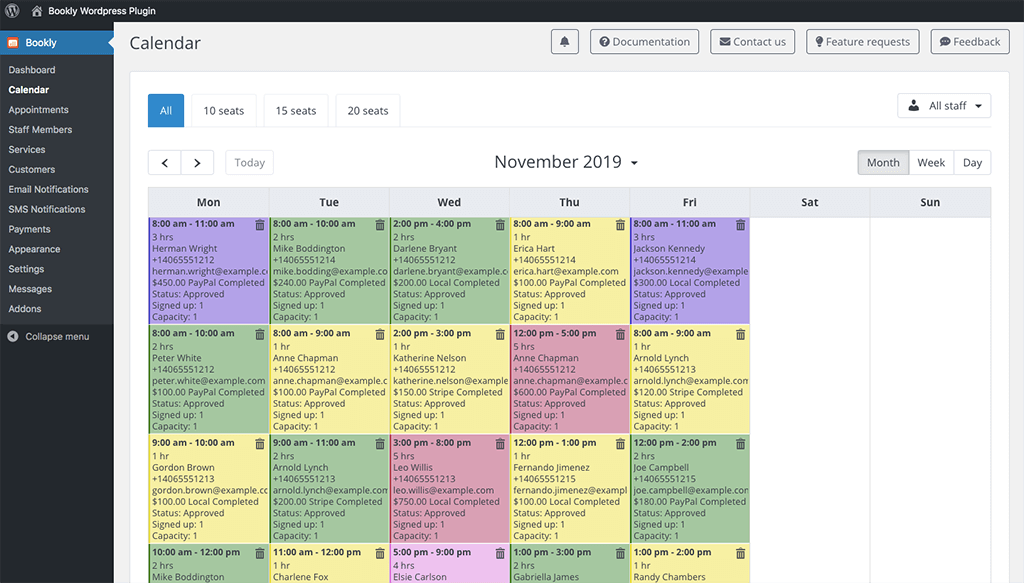Delete Gabriella James's appointment

click(620, 554)
